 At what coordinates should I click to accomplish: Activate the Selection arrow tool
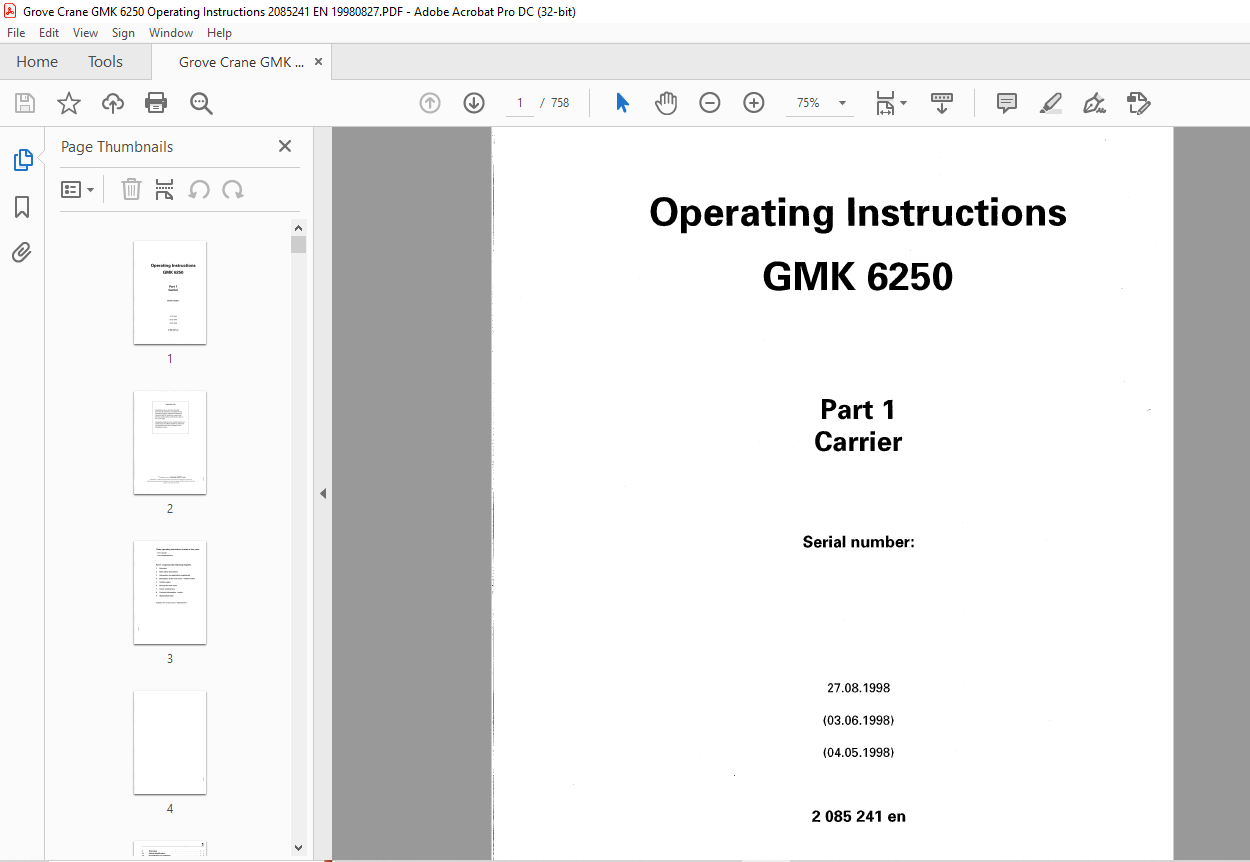coord(622,103)
